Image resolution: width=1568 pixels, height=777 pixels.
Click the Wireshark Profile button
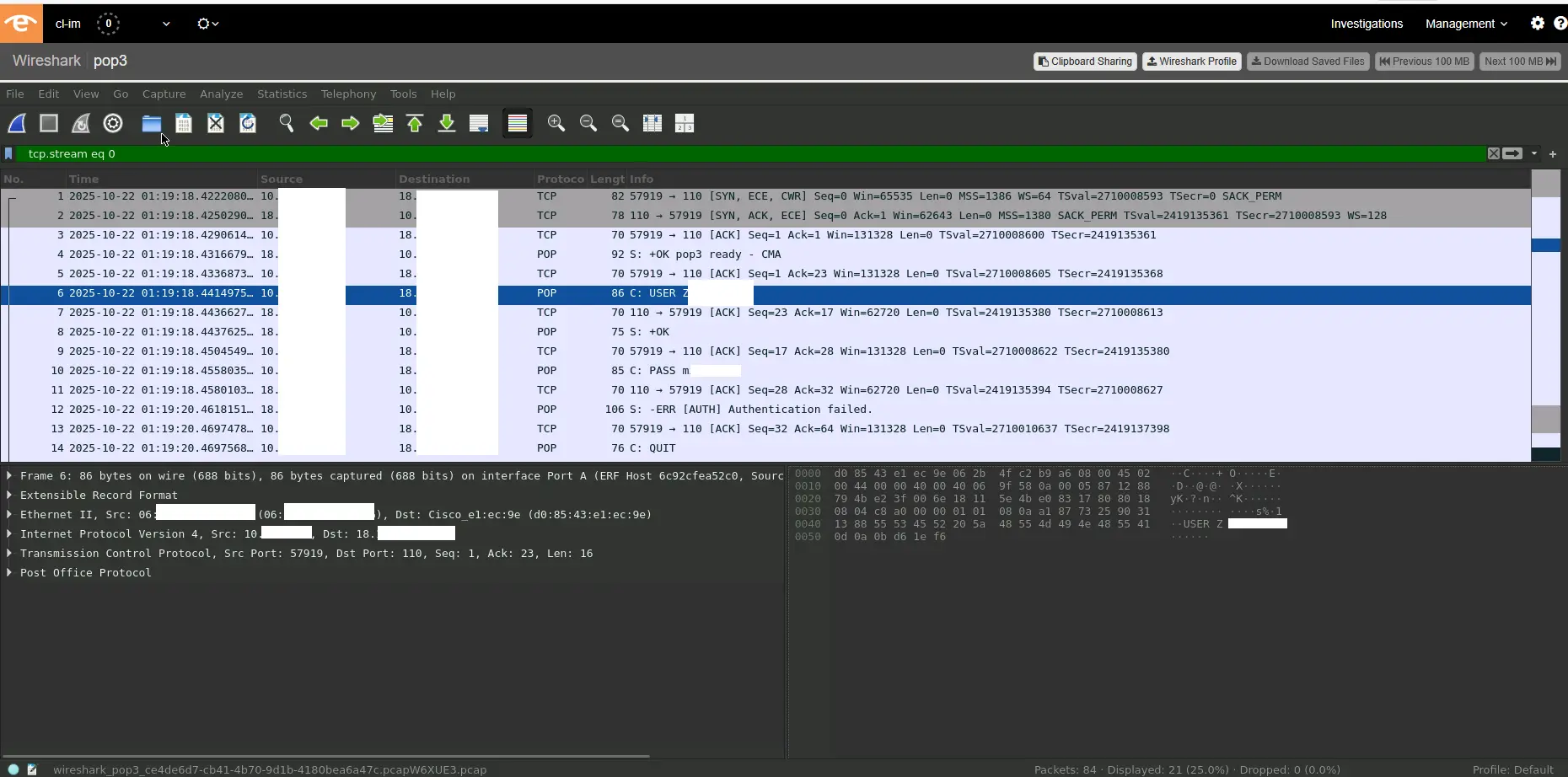1191,62
